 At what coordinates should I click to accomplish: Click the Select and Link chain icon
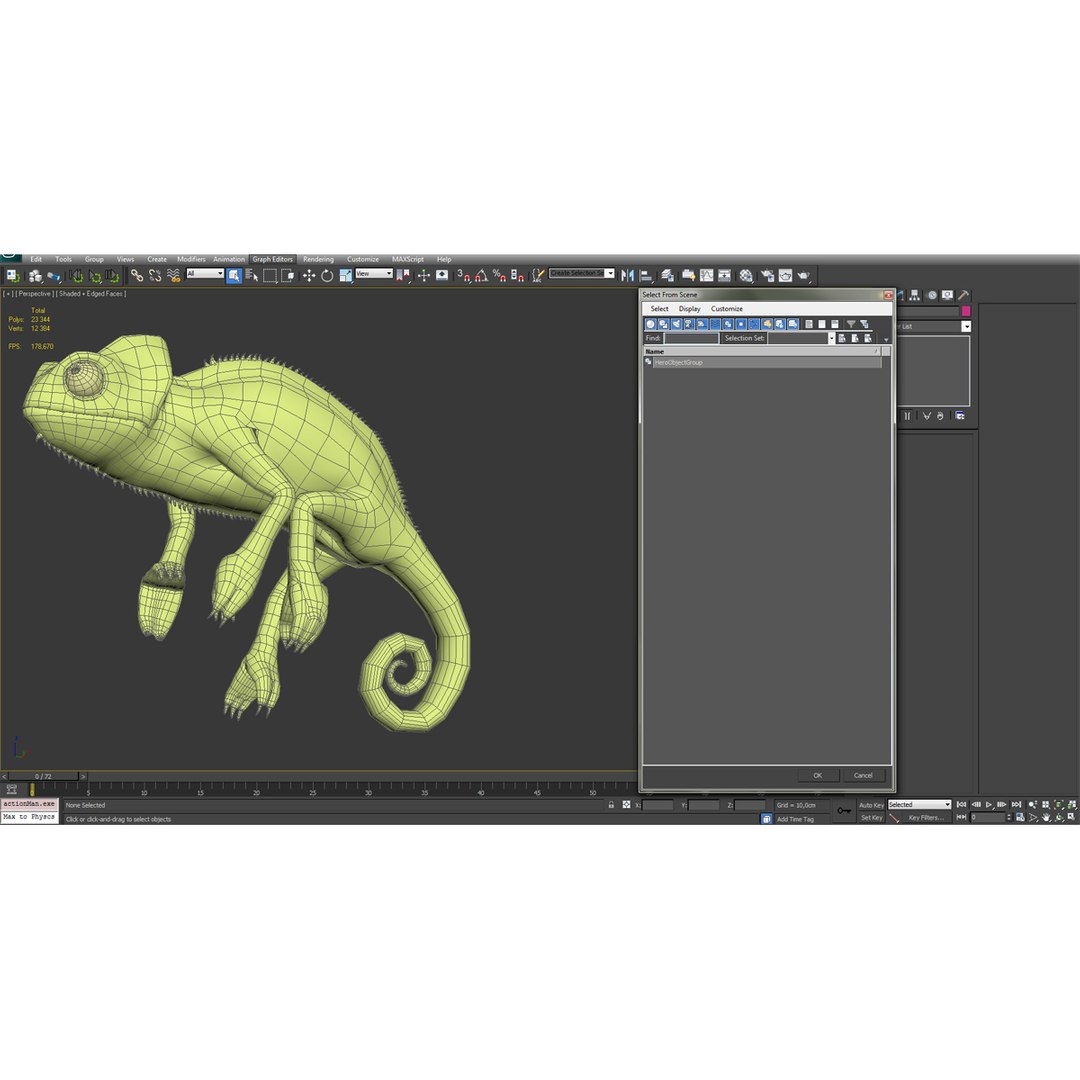point(137,276)
